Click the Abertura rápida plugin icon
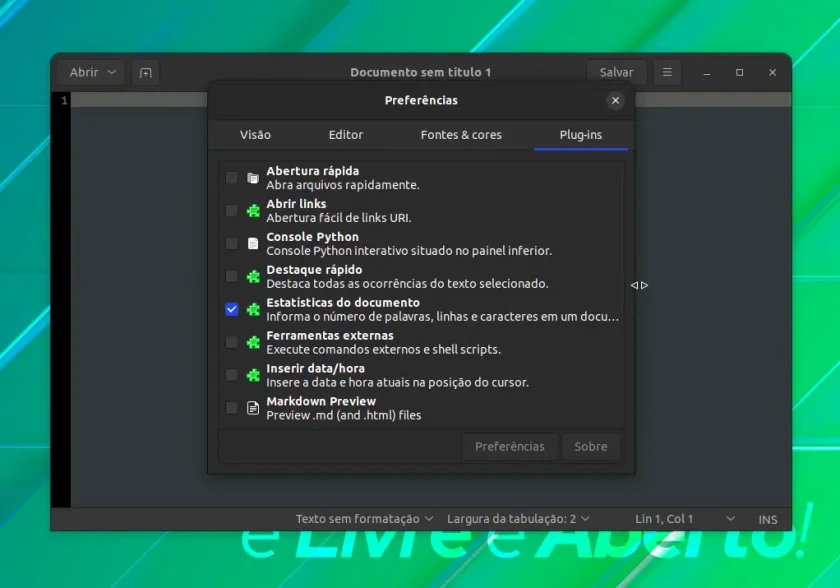The image size is (840, 588). coord(253,178)
